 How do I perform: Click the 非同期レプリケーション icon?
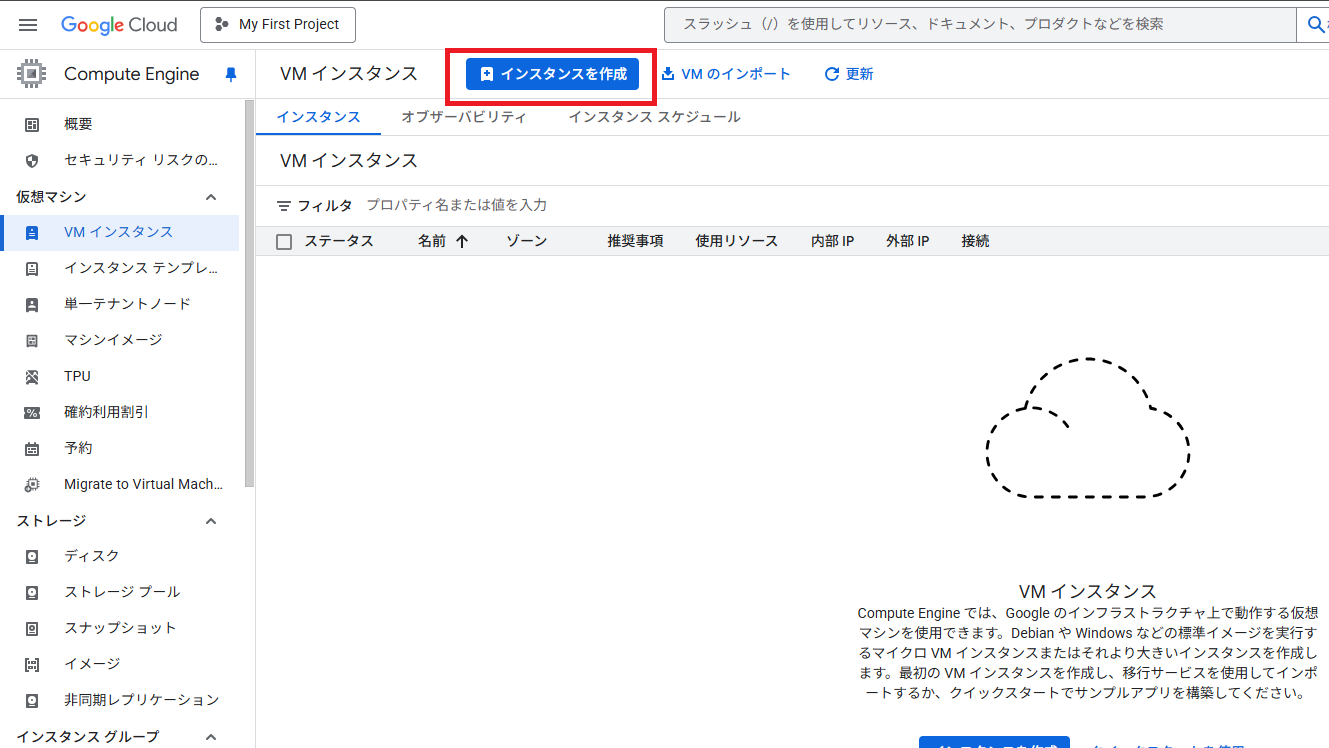click(32, 701)
